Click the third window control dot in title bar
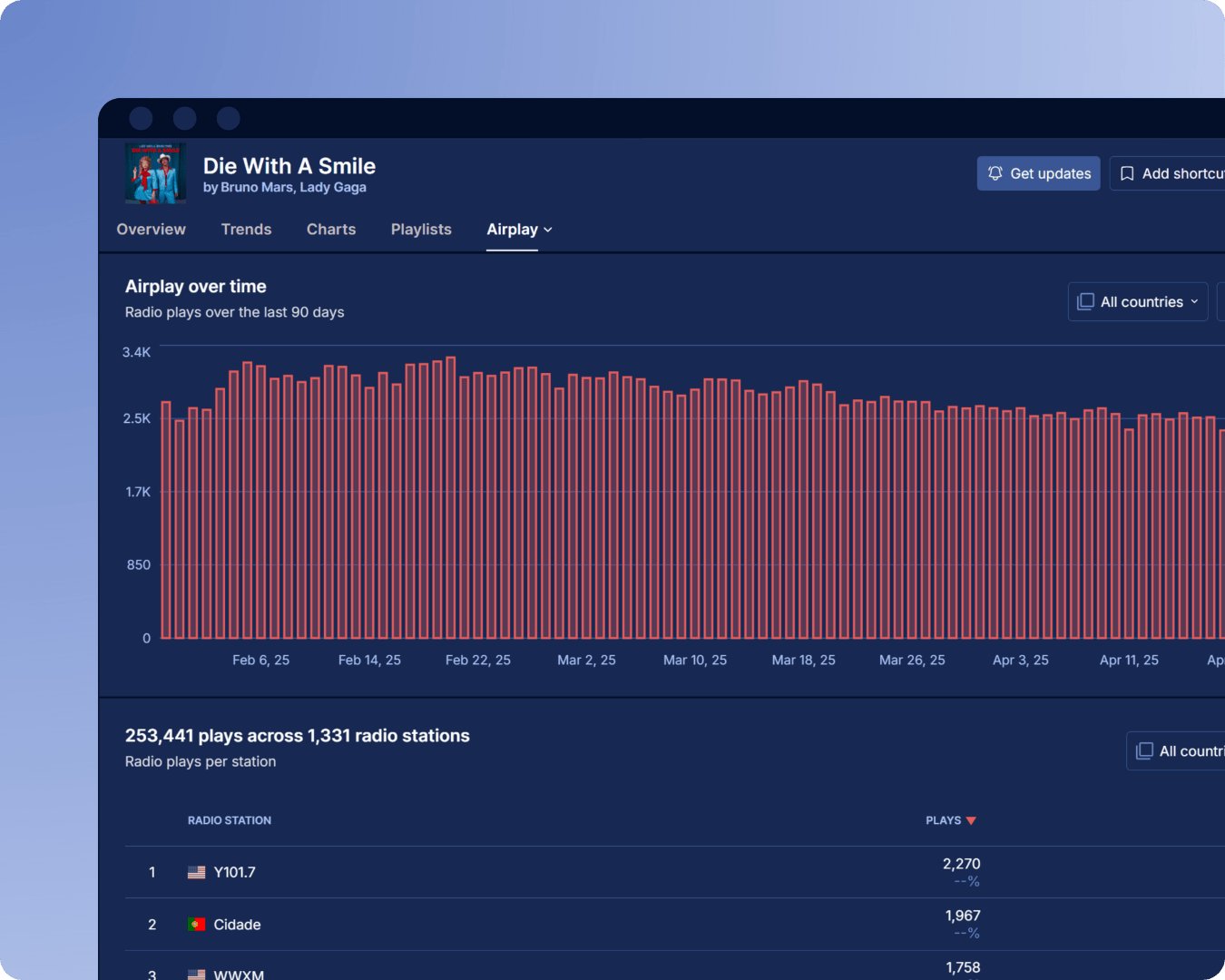The image size is (1225, 980). pos(229,118)
